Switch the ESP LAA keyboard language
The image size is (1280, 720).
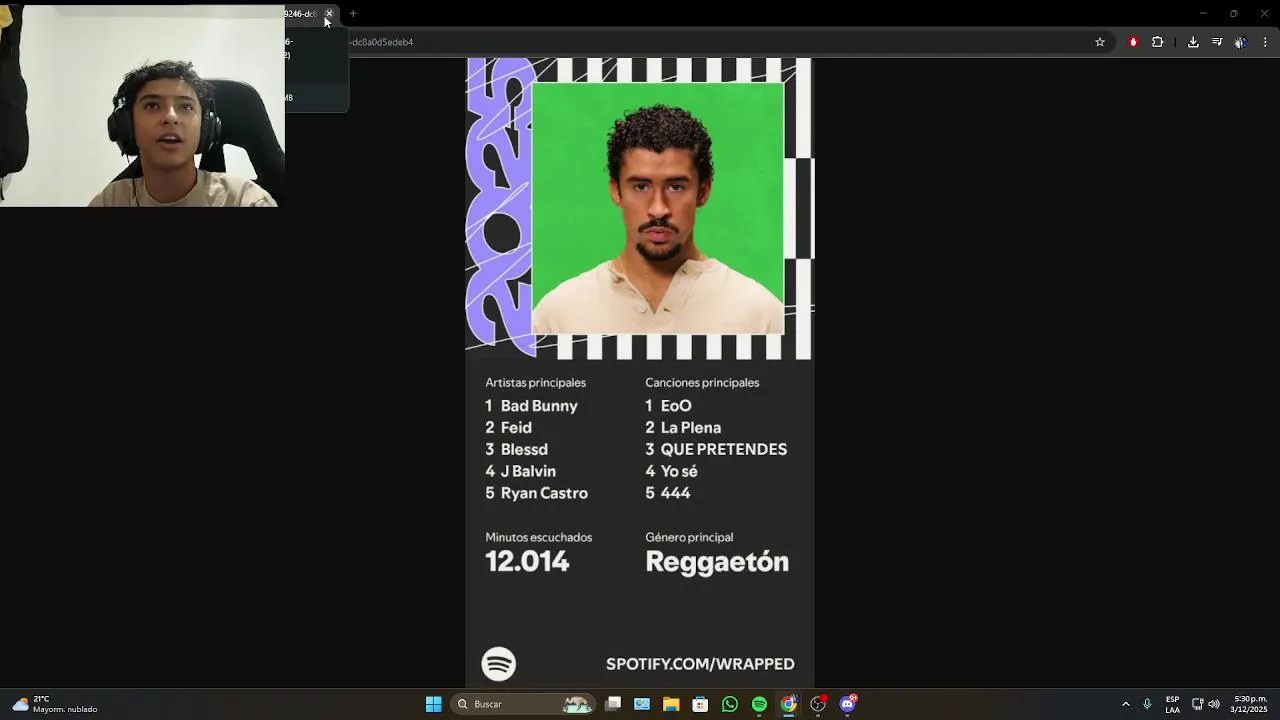pos(1172,704)
